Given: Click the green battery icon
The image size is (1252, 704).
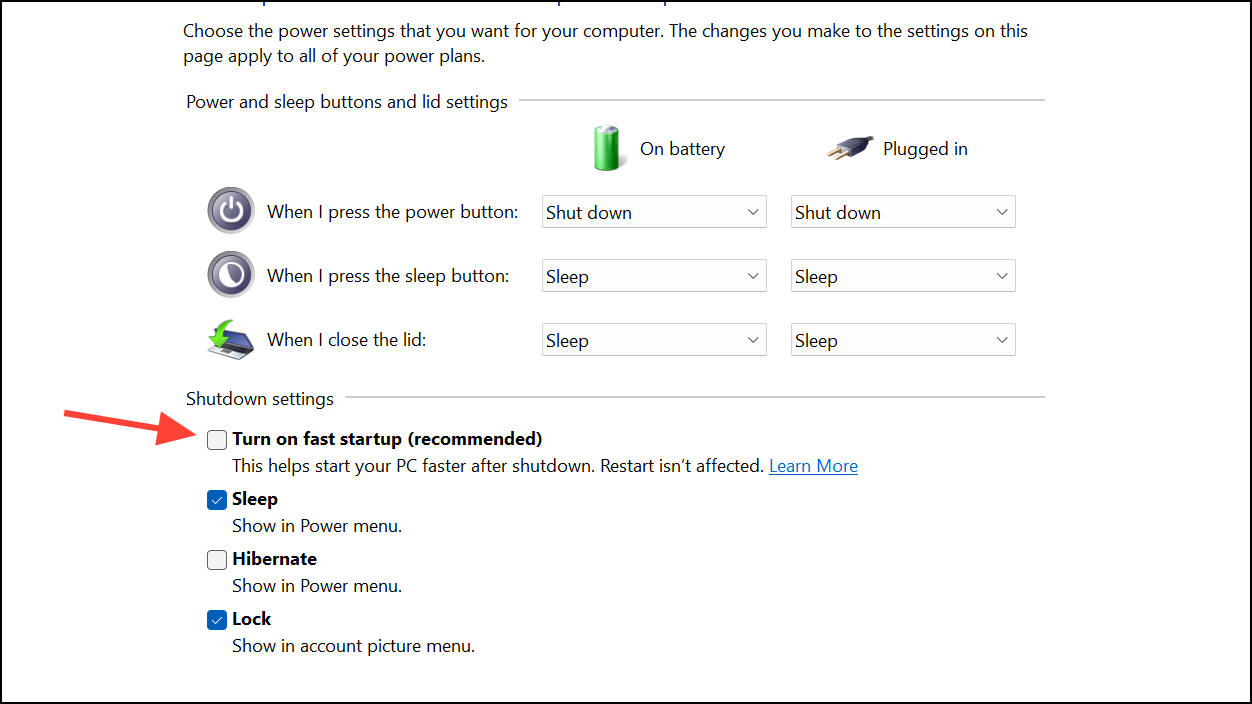Looking at the screenshot, I should click(607, 148).
